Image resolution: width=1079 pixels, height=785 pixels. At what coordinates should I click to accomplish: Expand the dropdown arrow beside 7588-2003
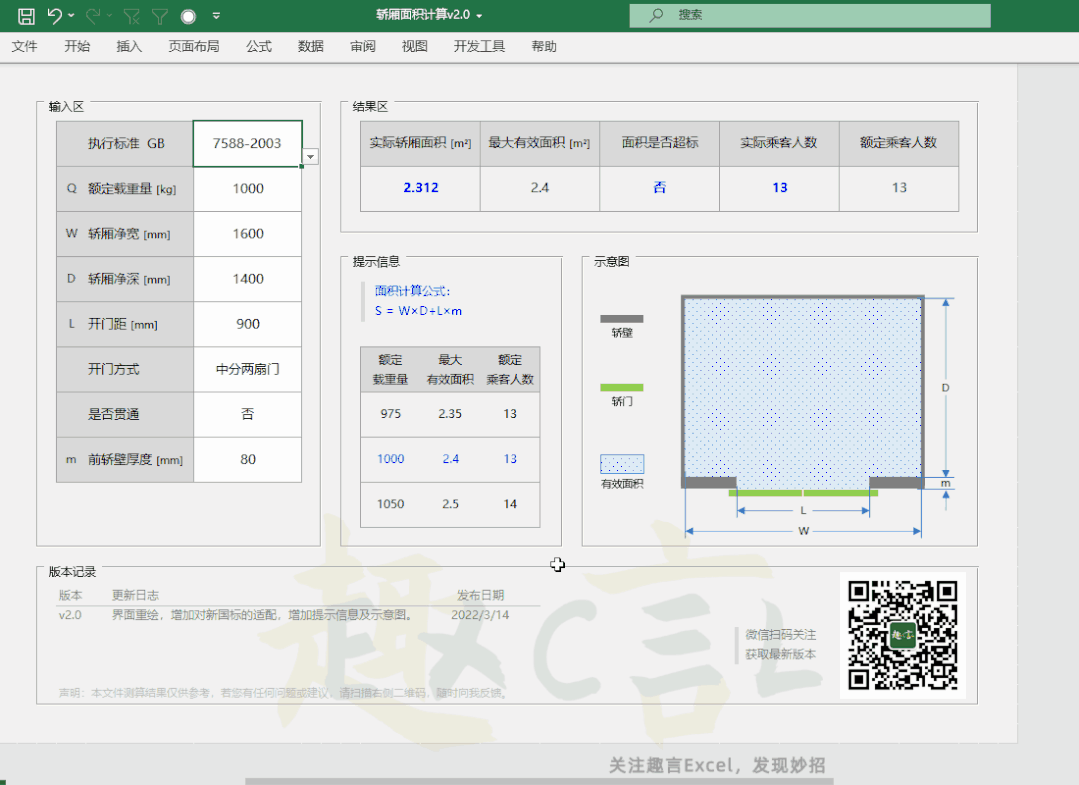311,157
